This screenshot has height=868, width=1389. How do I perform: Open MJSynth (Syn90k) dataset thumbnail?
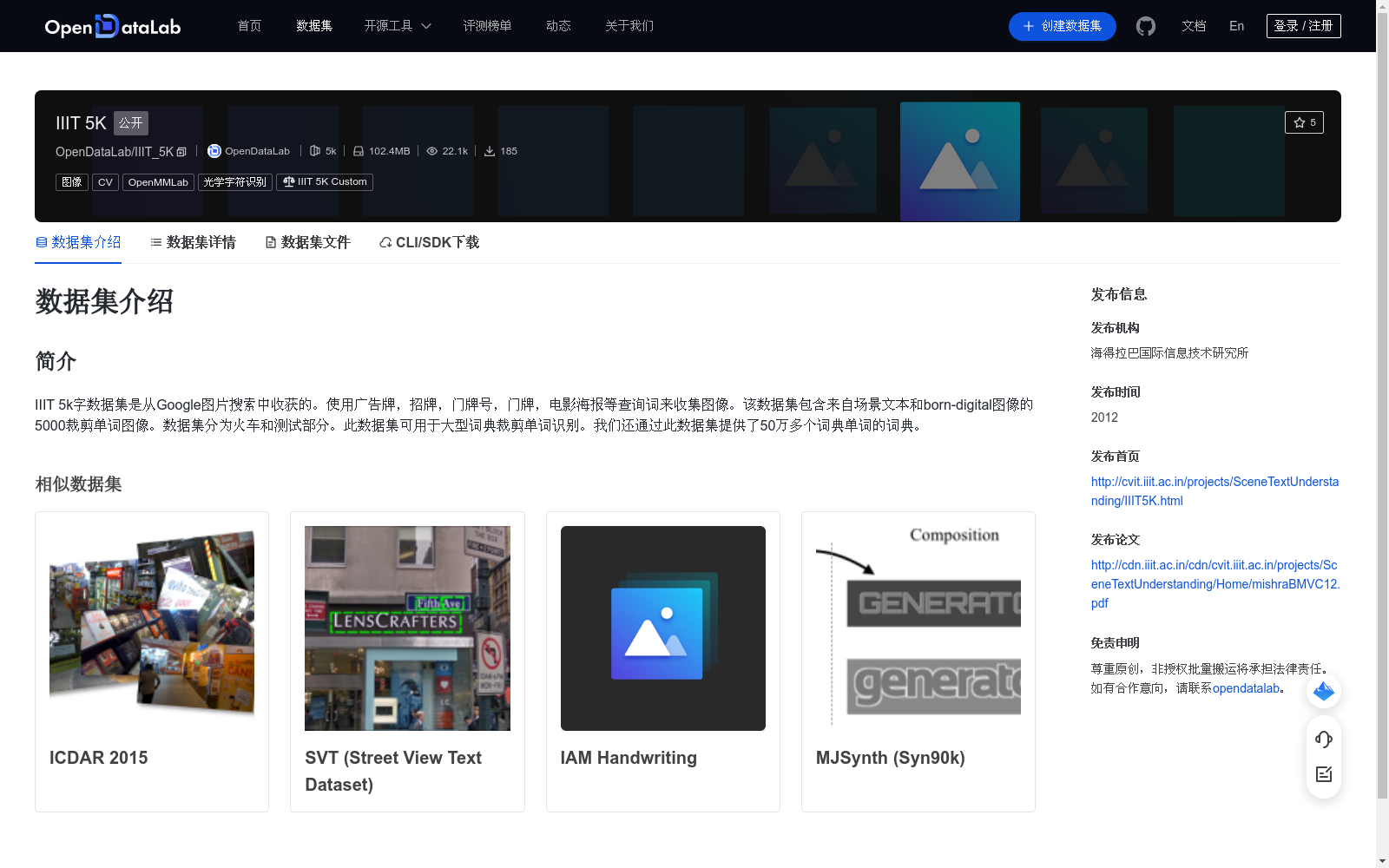point(918,628)
